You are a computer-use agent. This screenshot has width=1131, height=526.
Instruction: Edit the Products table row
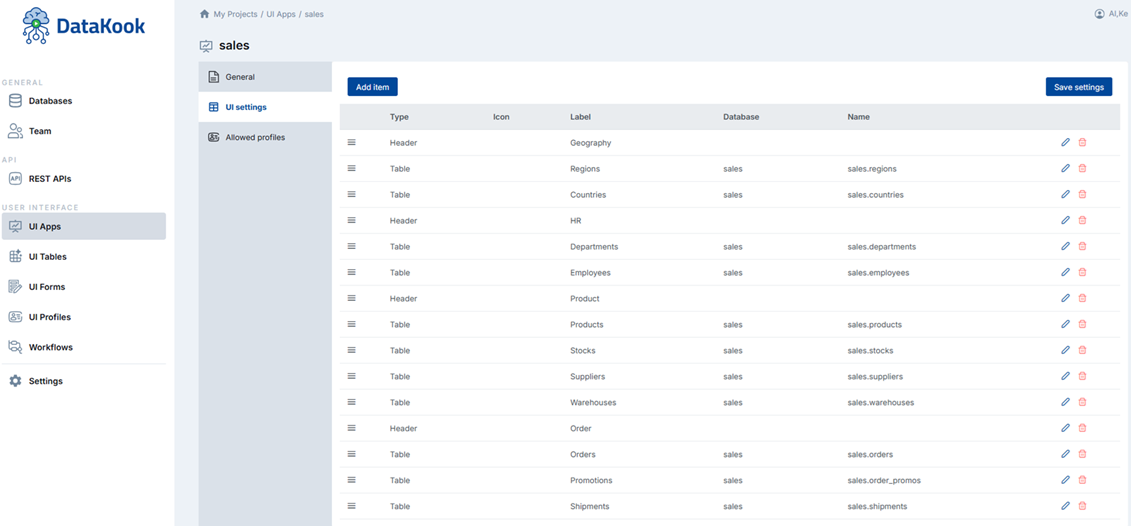pos(1065,324)
